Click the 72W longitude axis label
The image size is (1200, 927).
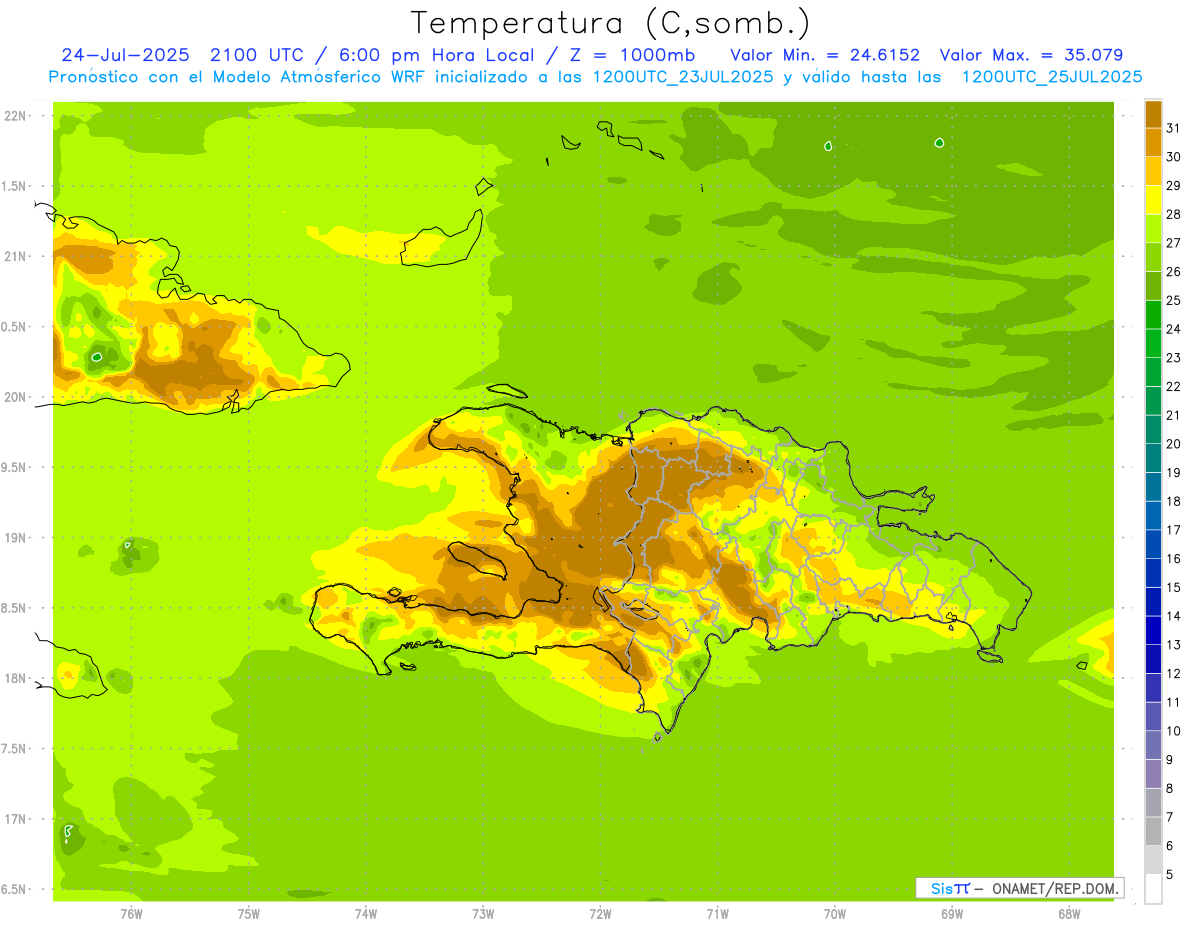(600, 913)
